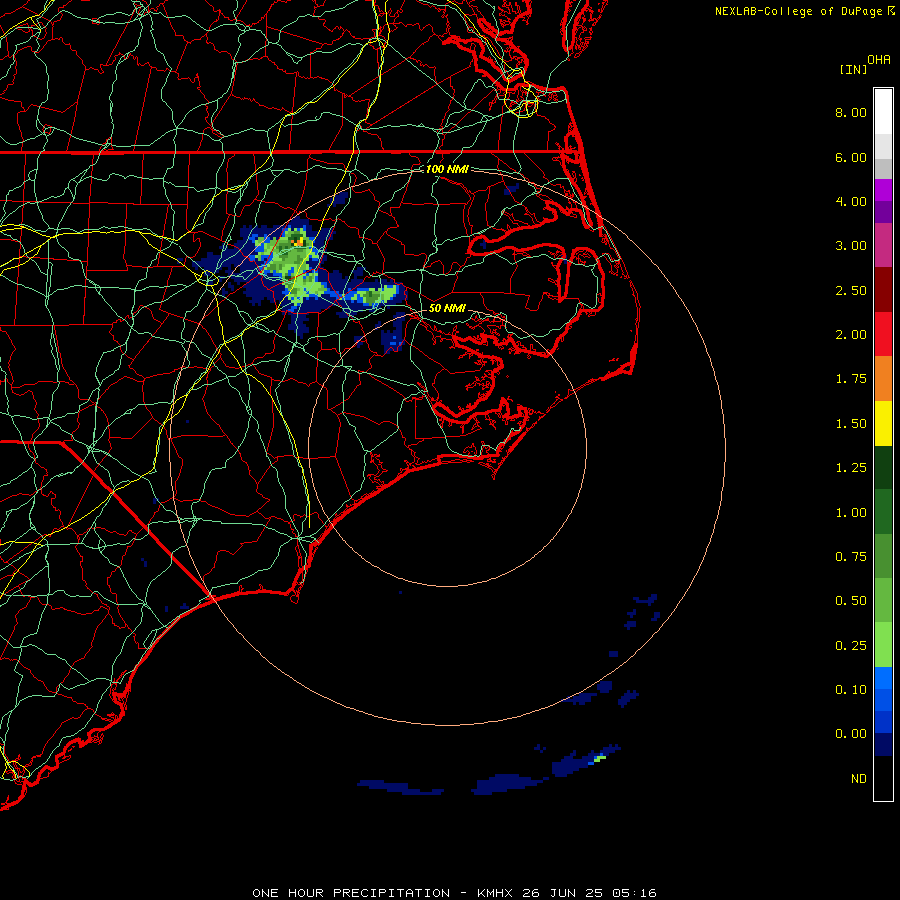This screenshot has height=900, width=900.
Task: Pick the pink swatch beside 3.00
Action: 883,245
